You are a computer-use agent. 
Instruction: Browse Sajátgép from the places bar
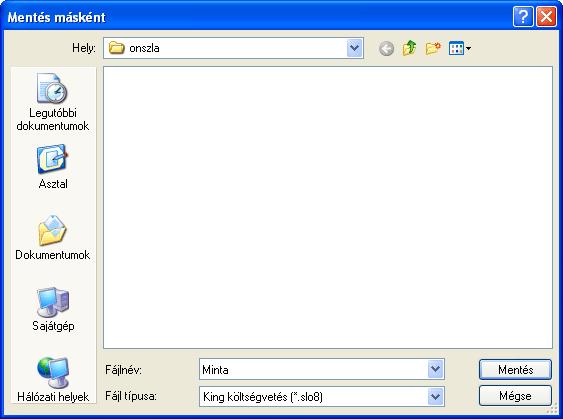[x=53, y=309]
